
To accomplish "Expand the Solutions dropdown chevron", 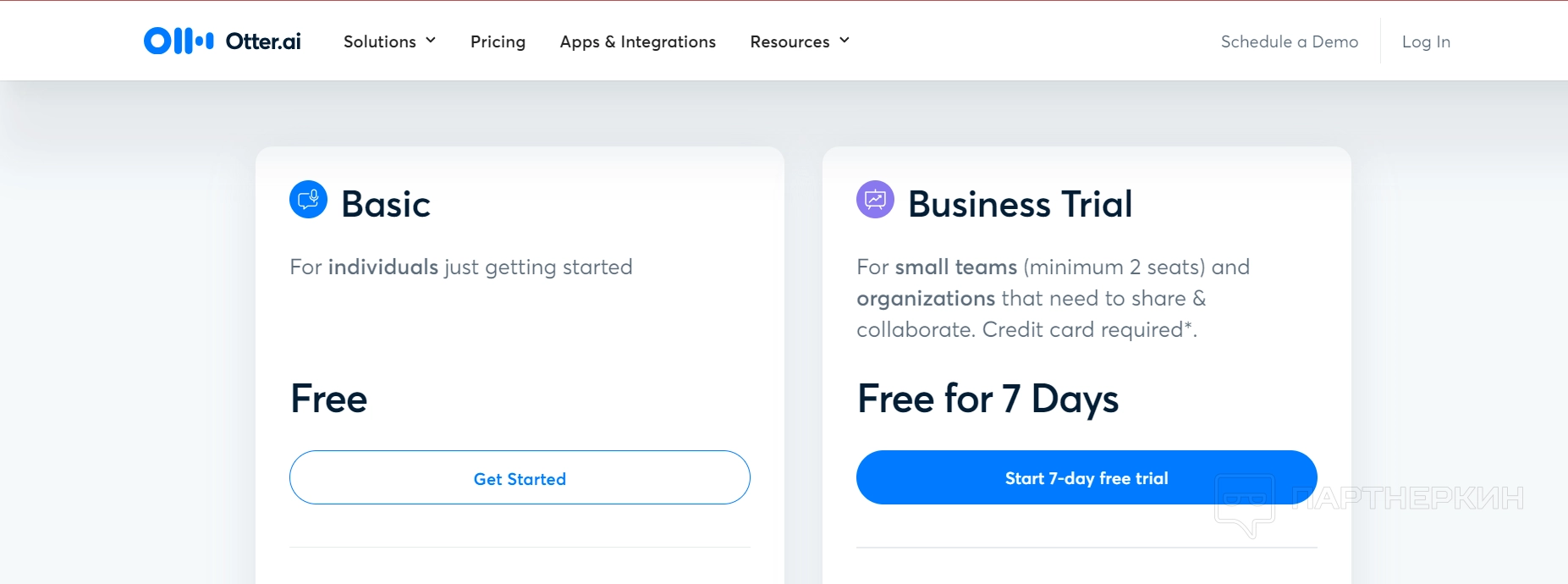I will click(431, 41).
